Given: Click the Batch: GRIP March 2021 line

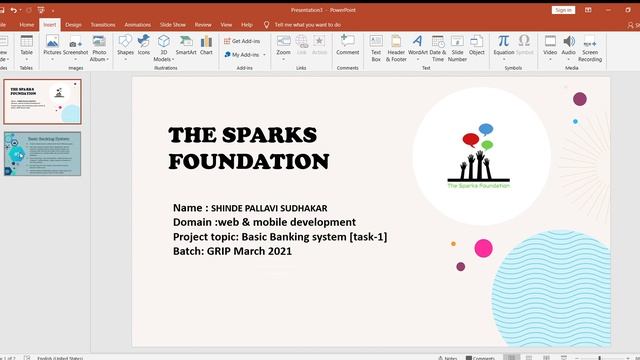Looking at the screenshot, I should (x=232, y=251).
